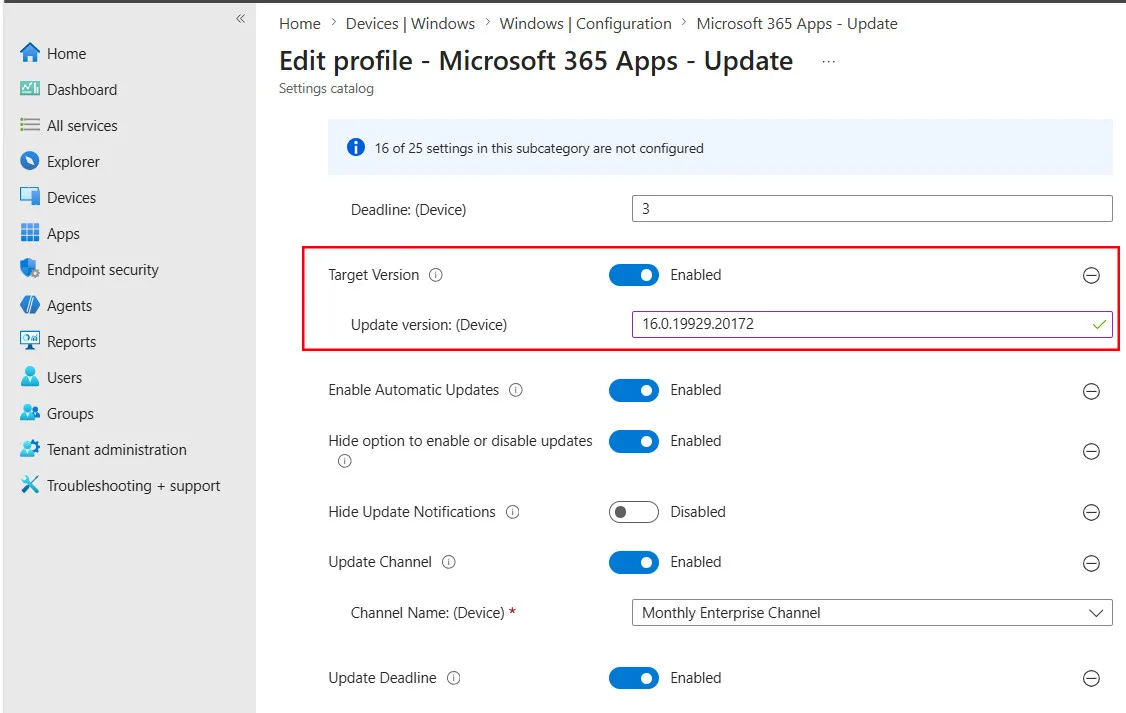Open the ellipsis menu beside profile title

(829, 62)
